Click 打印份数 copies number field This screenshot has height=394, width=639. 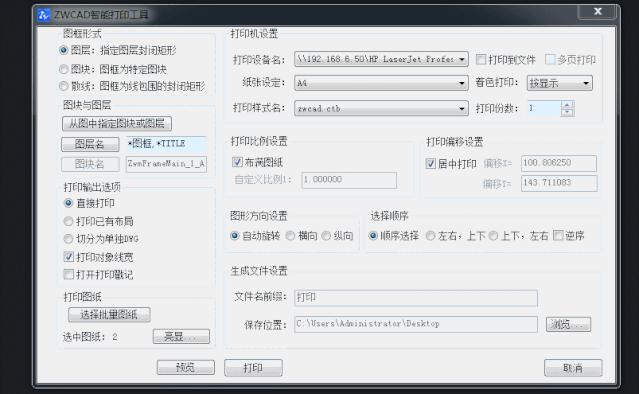[x=544, y=108]
